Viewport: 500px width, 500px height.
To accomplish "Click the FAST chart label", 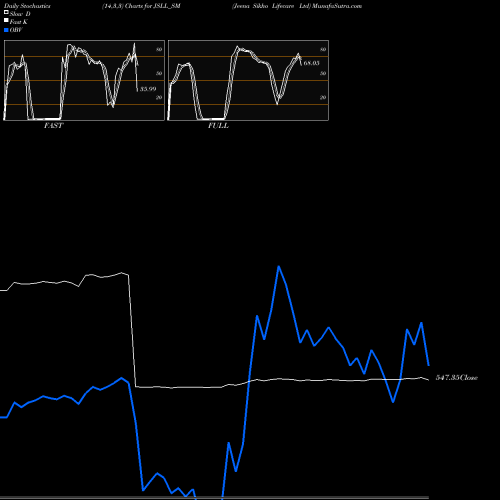I will 53,126.
